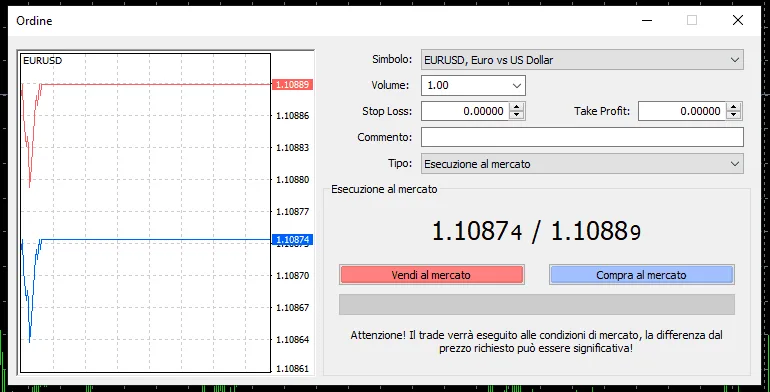The width and height of the screenshot is (770, 392).
Task: Click the gray bar under the trade buttons
Action: pyautogui.click(x=537, y=305)
